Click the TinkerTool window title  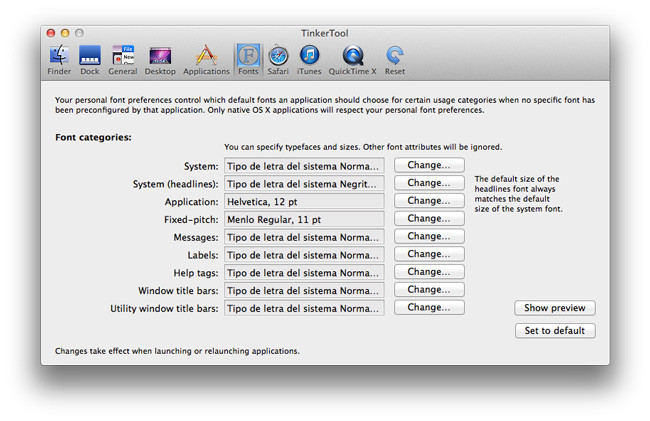point(325,33)
